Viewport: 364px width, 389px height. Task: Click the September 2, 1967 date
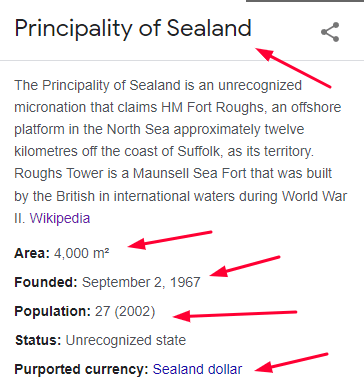tap(141, 282)
